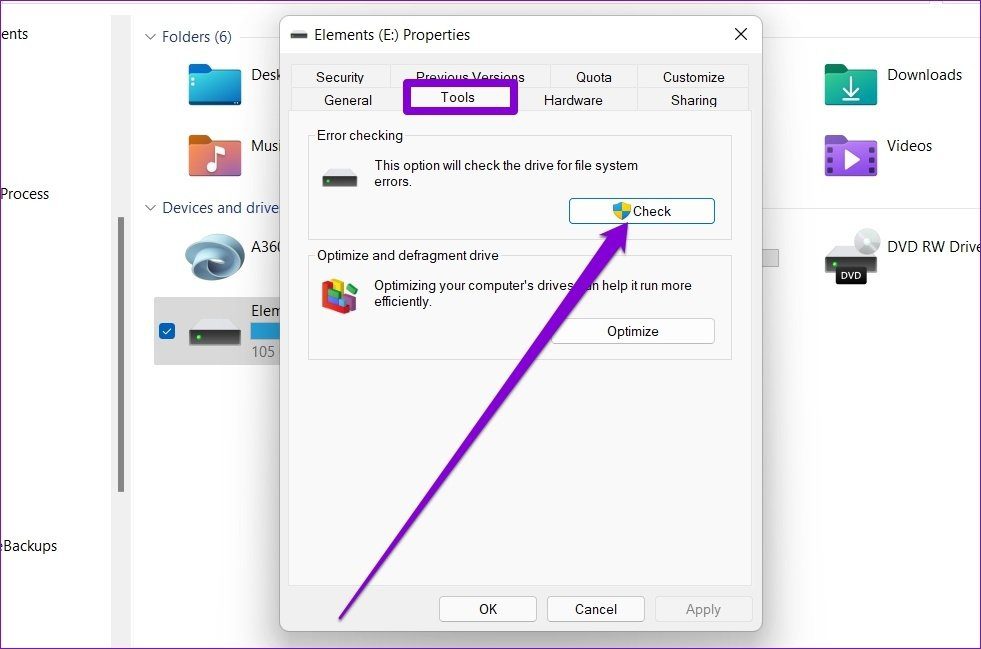Click the Elements drive storage usage bar
The width and height of the screenshot is (981, 649).
click(265, 330)
